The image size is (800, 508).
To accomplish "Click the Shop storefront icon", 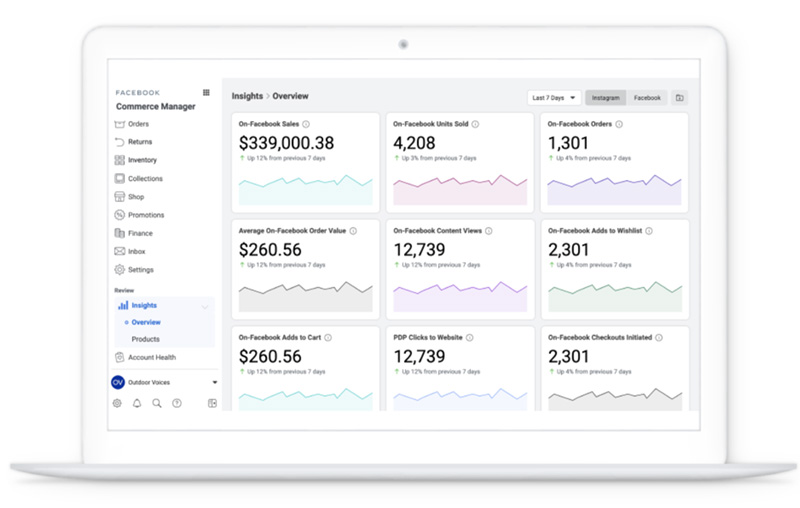I will [x=119, y=197].
